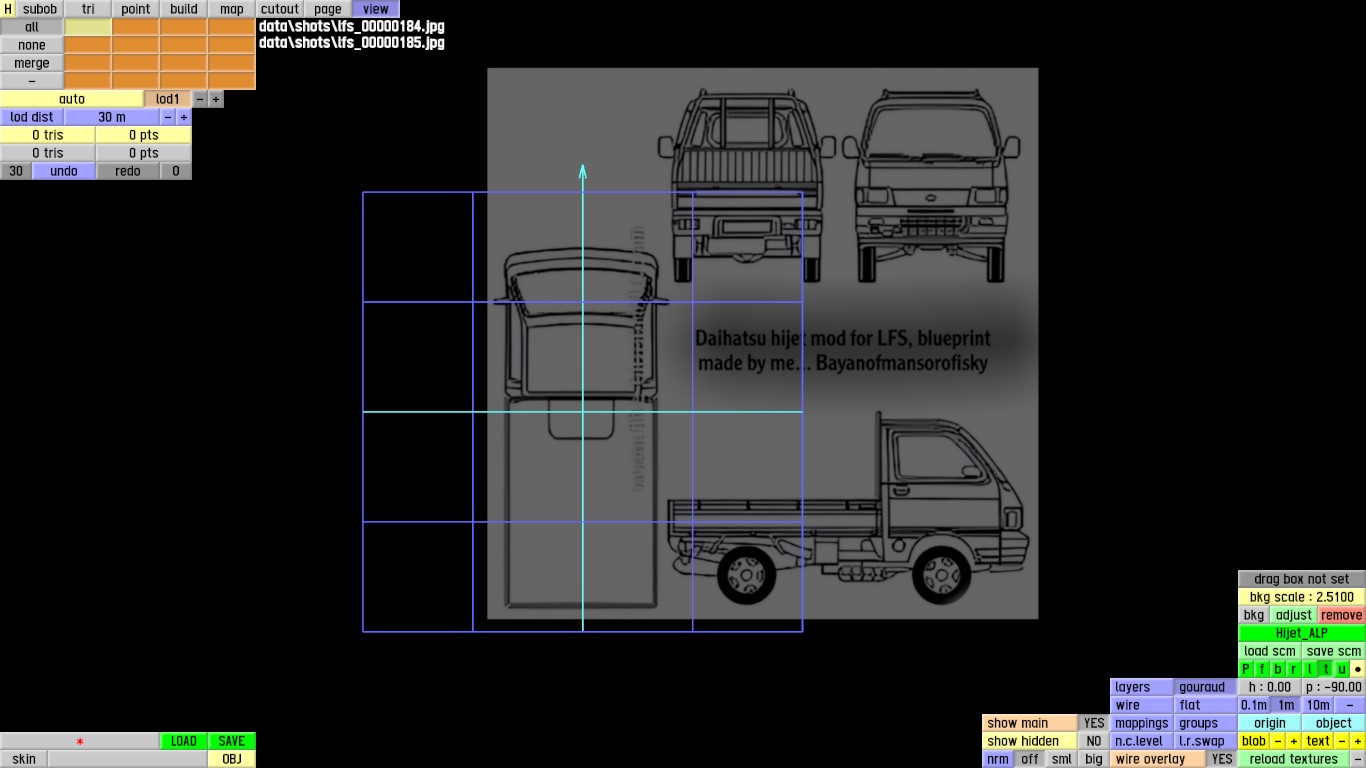The image size is (1366, 768).
Task: Select the P perspective view button
Action: tap(1246, 669)
